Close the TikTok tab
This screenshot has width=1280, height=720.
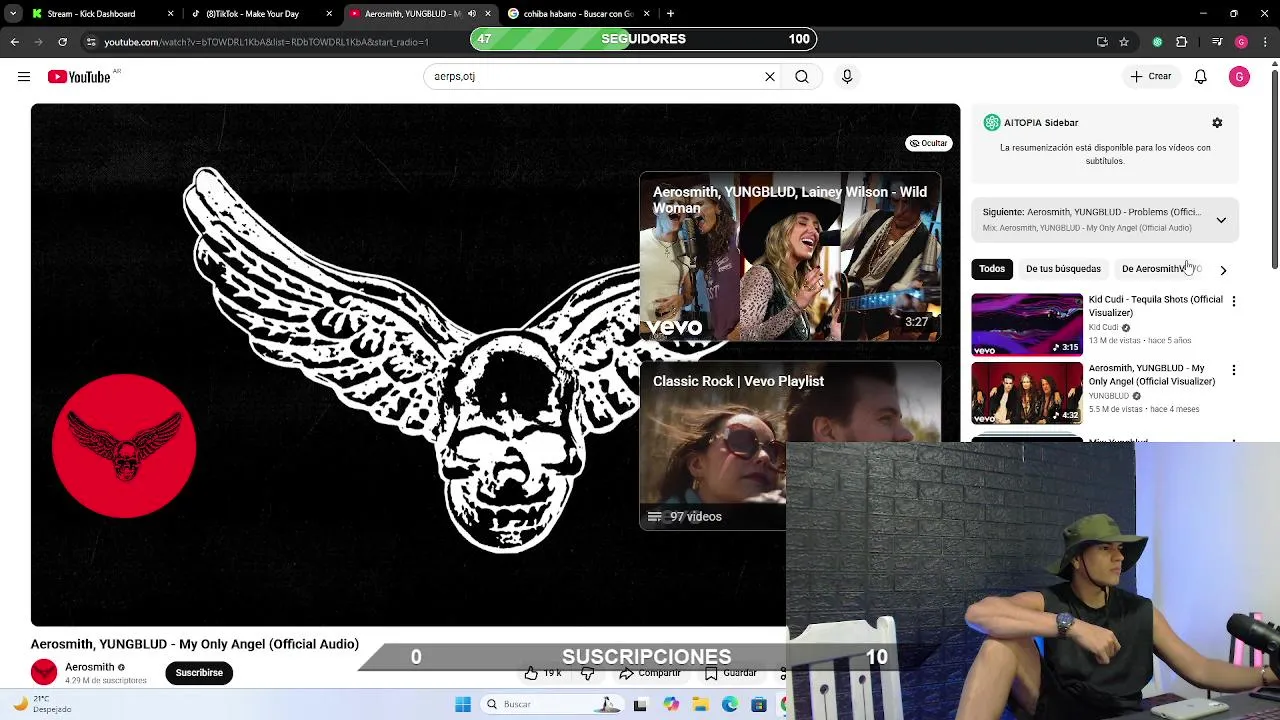pyautogui.click(x=329, y=14)
